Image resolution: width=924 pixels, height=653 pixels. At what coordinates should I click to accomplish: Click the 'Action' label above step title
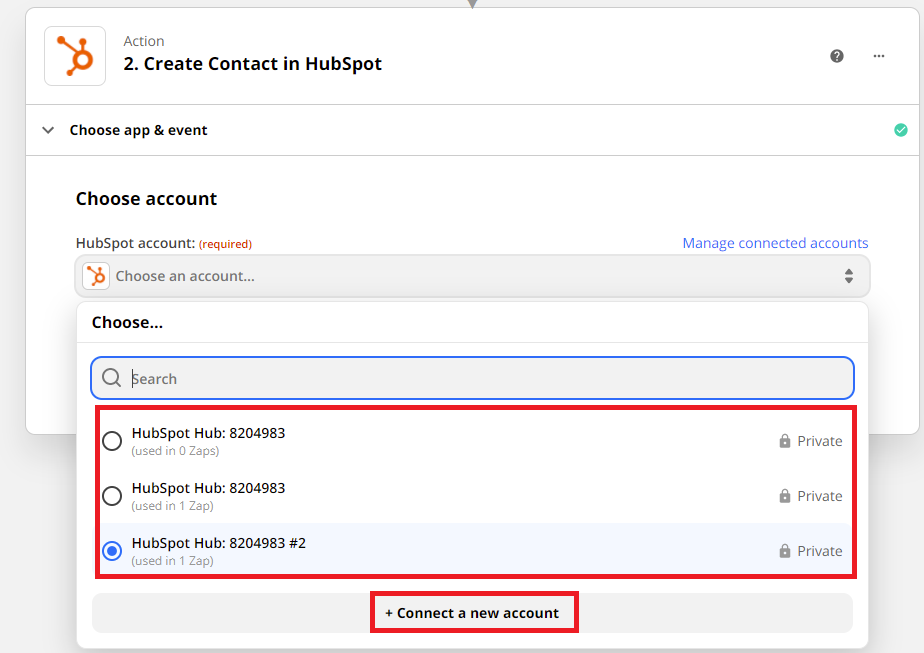pyautogui.click(x=144, y=41)
